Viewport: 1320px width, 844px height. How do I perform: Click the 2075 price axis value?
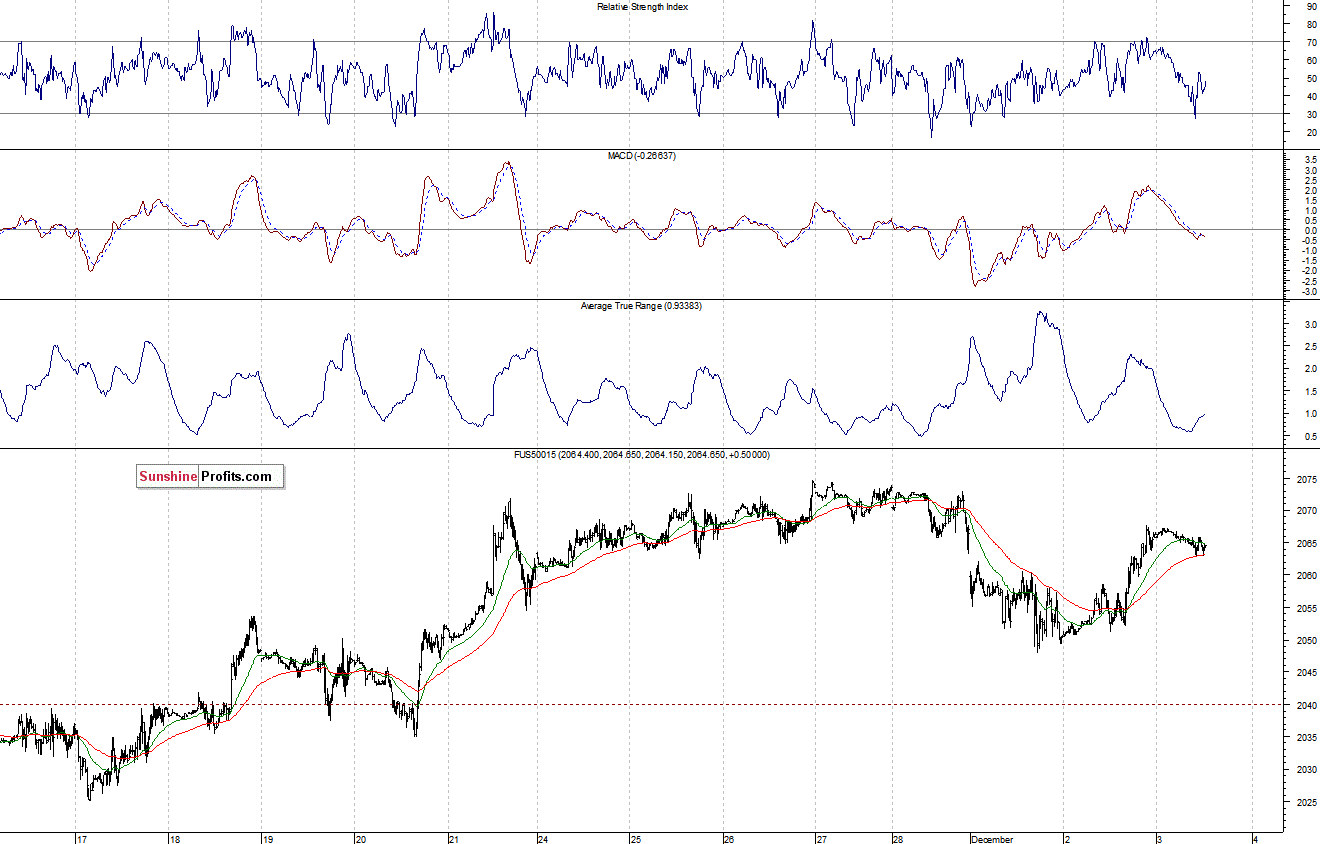click(1307, 479)
